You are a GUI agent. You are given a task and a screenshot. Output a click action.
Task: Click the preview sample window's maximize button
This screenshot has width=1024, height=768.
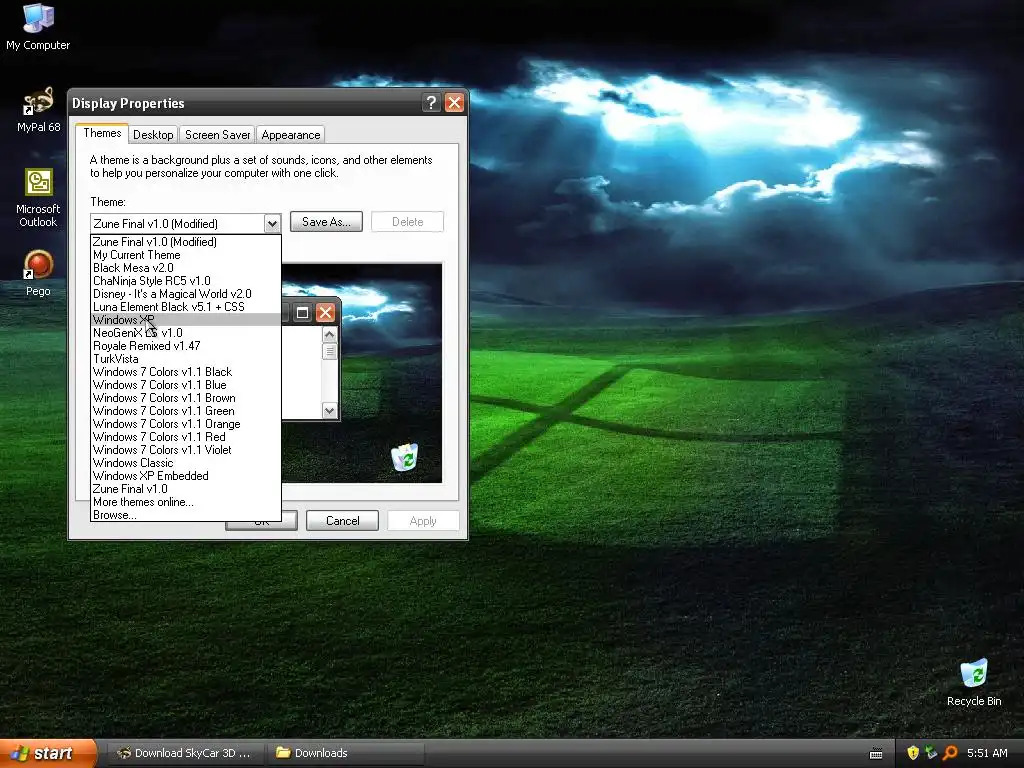coord(302,313)
